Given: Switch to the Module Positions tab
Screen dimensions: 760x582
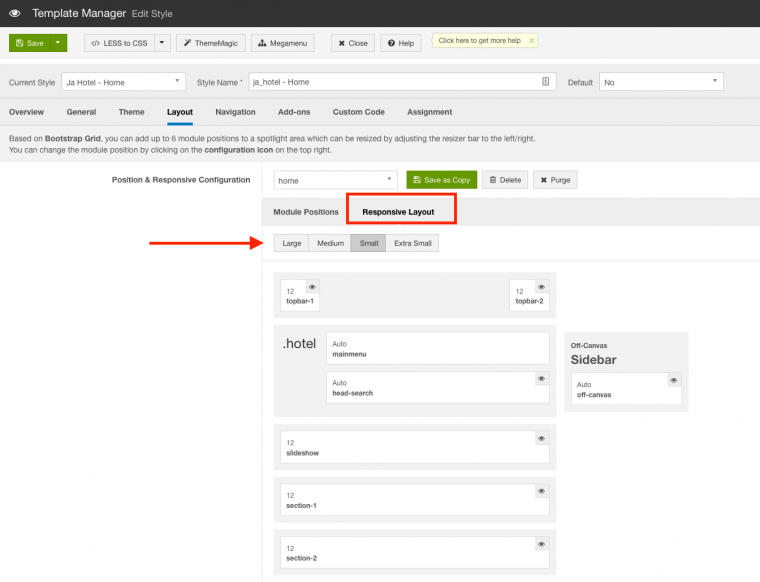Looking at the screenshot, I should point(306,212).
